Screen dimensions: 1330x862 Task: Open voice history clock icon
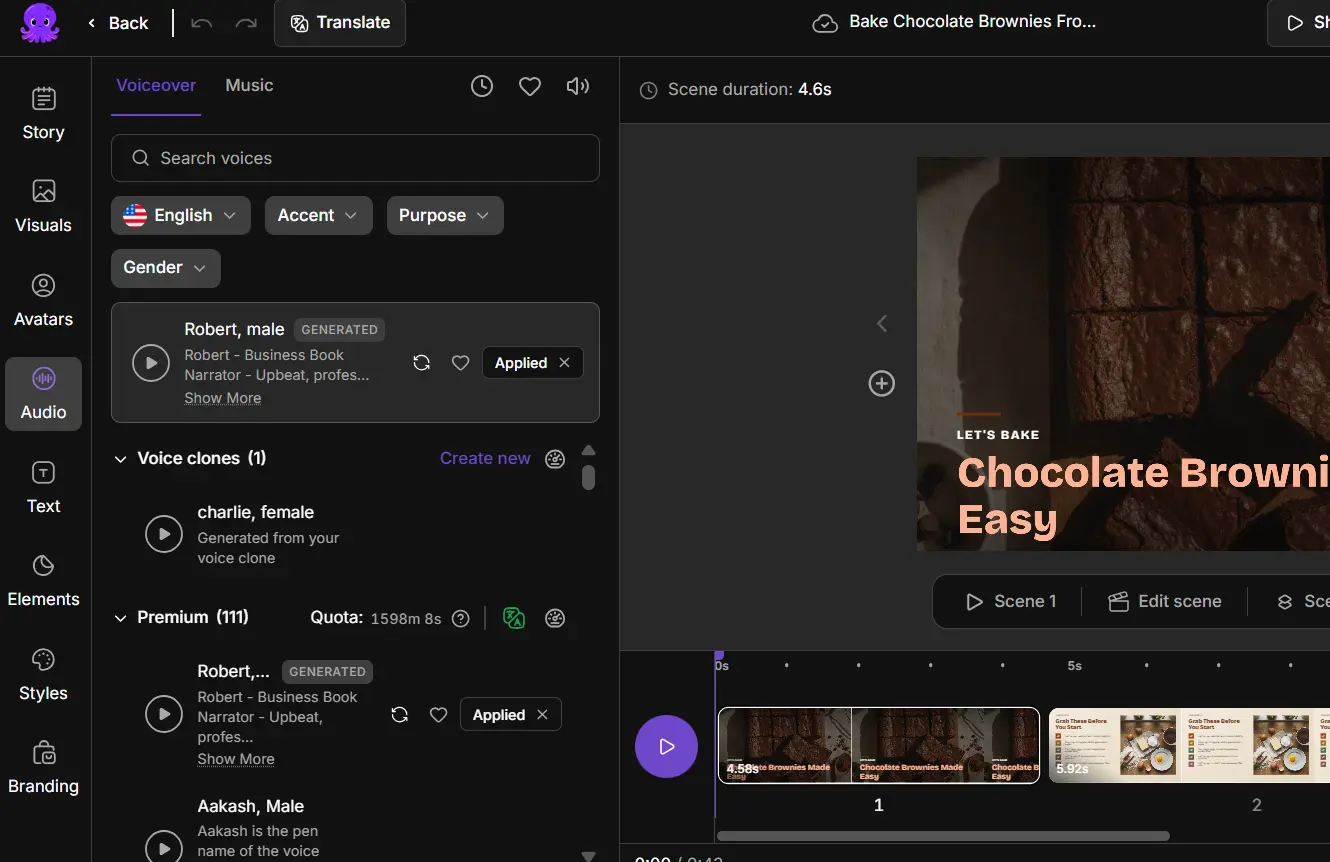pos(482,86)
